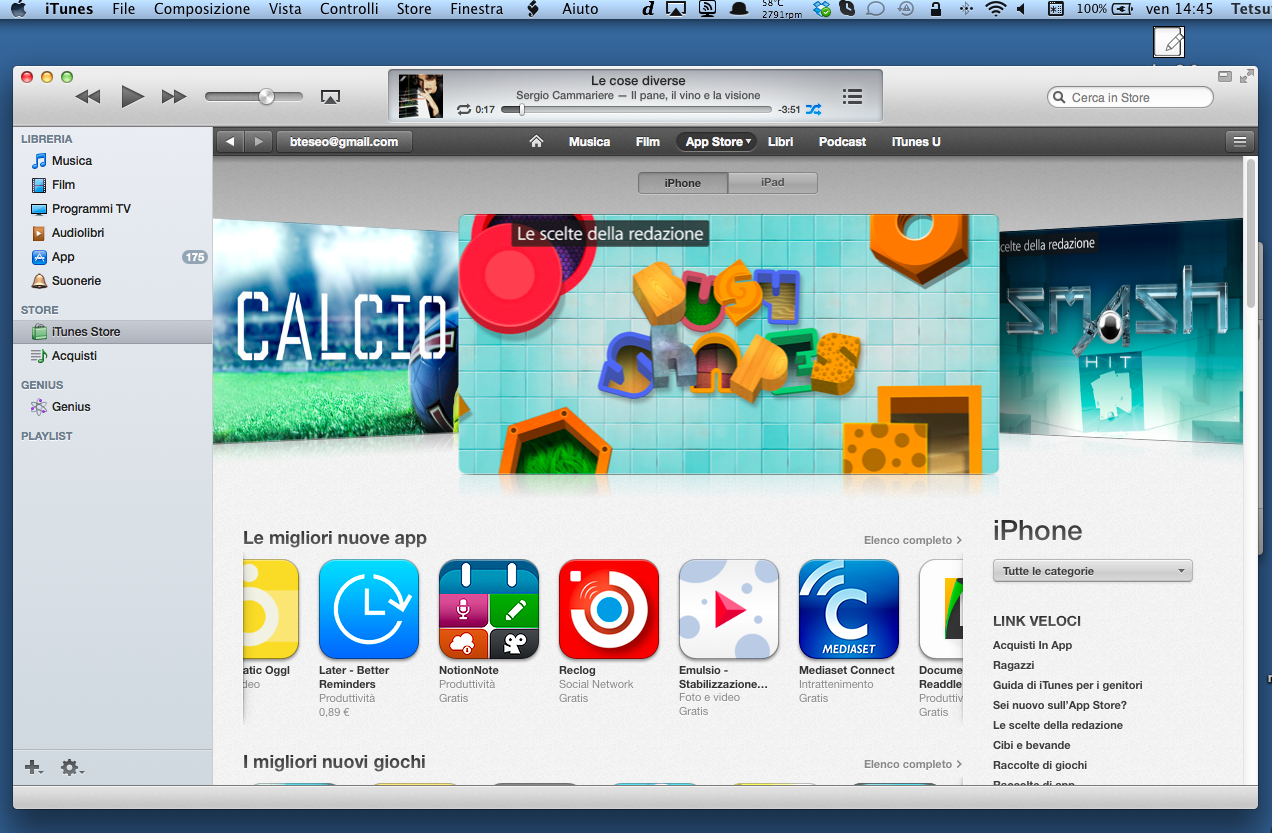This screenshot has width=1272, height=833.
Task: Expand the Tutte le categorie dropdown
Action: [1092, 571]
